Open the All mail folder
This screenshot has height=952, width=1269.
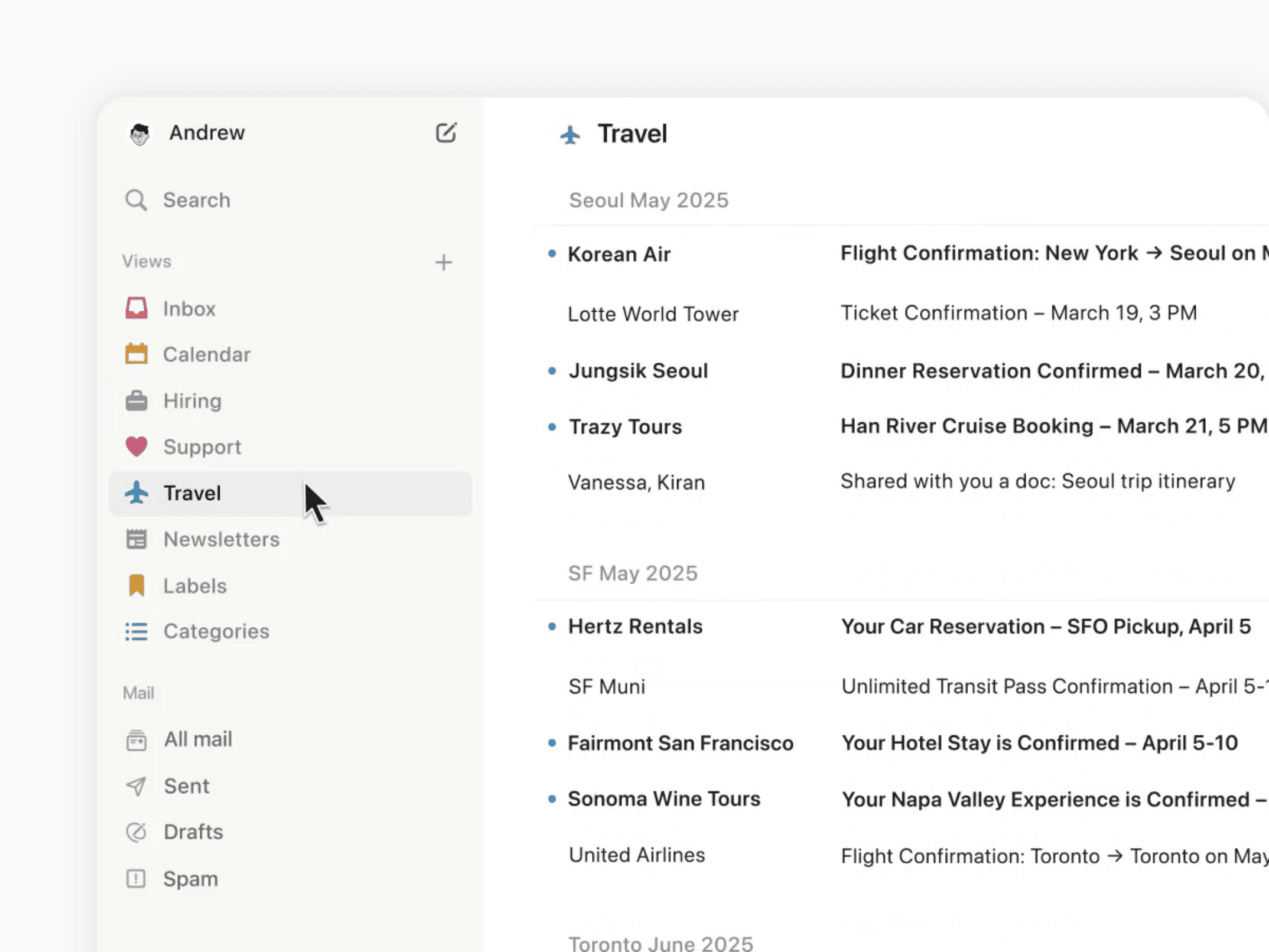coord(290,739)
